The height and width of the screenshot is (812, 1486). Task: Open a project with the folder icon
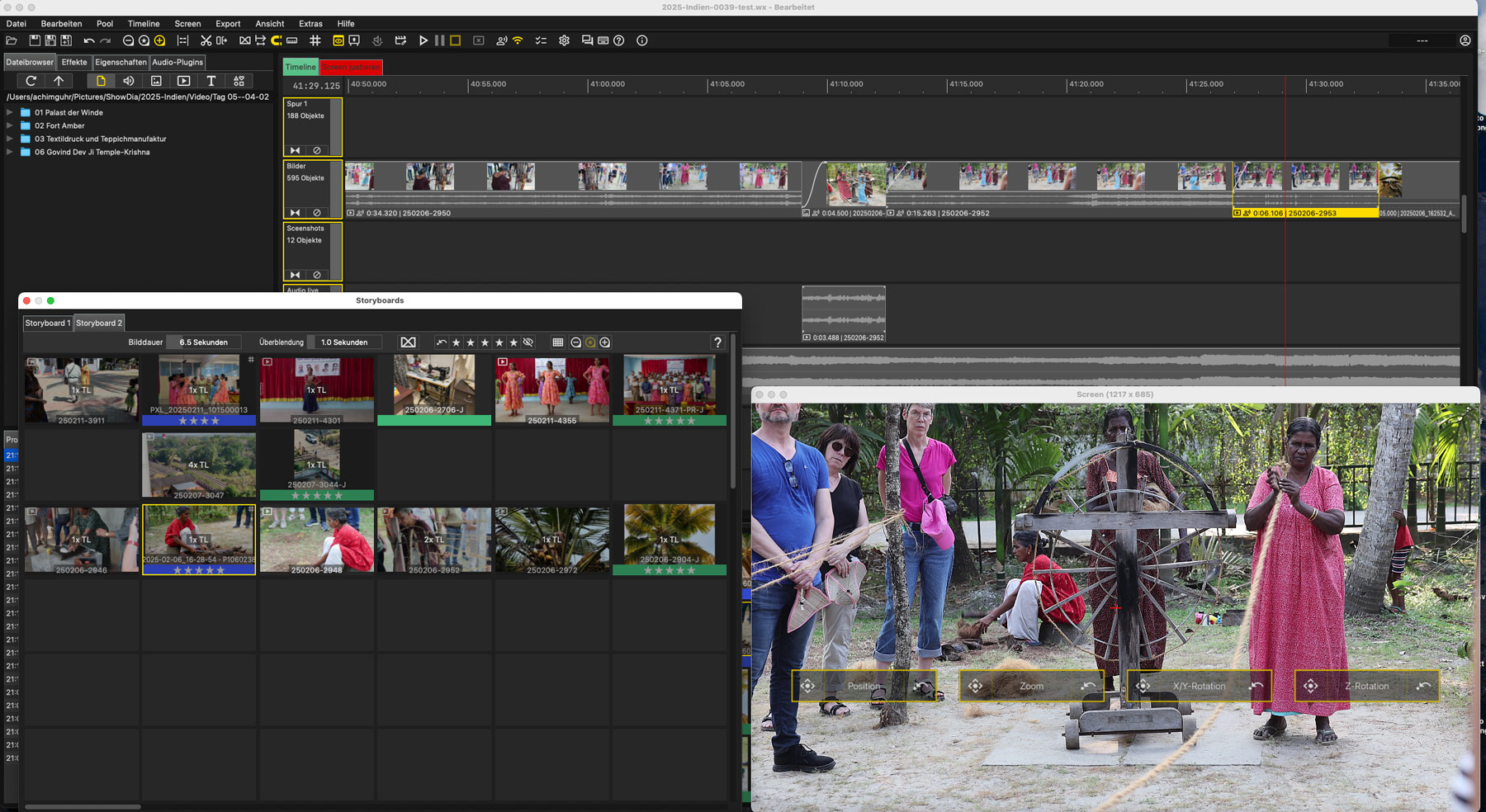tap(12, 40)
